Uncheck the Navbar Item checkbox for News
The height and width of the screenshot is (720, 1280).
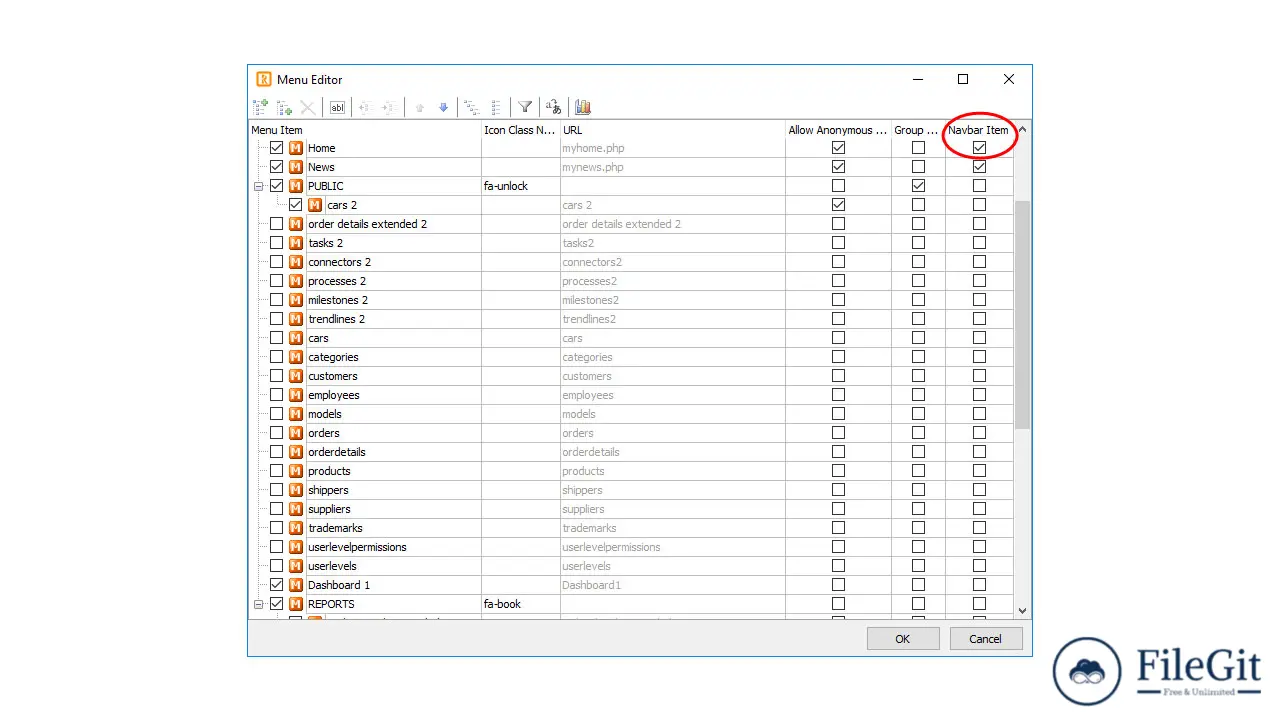(x=979, y=167)
